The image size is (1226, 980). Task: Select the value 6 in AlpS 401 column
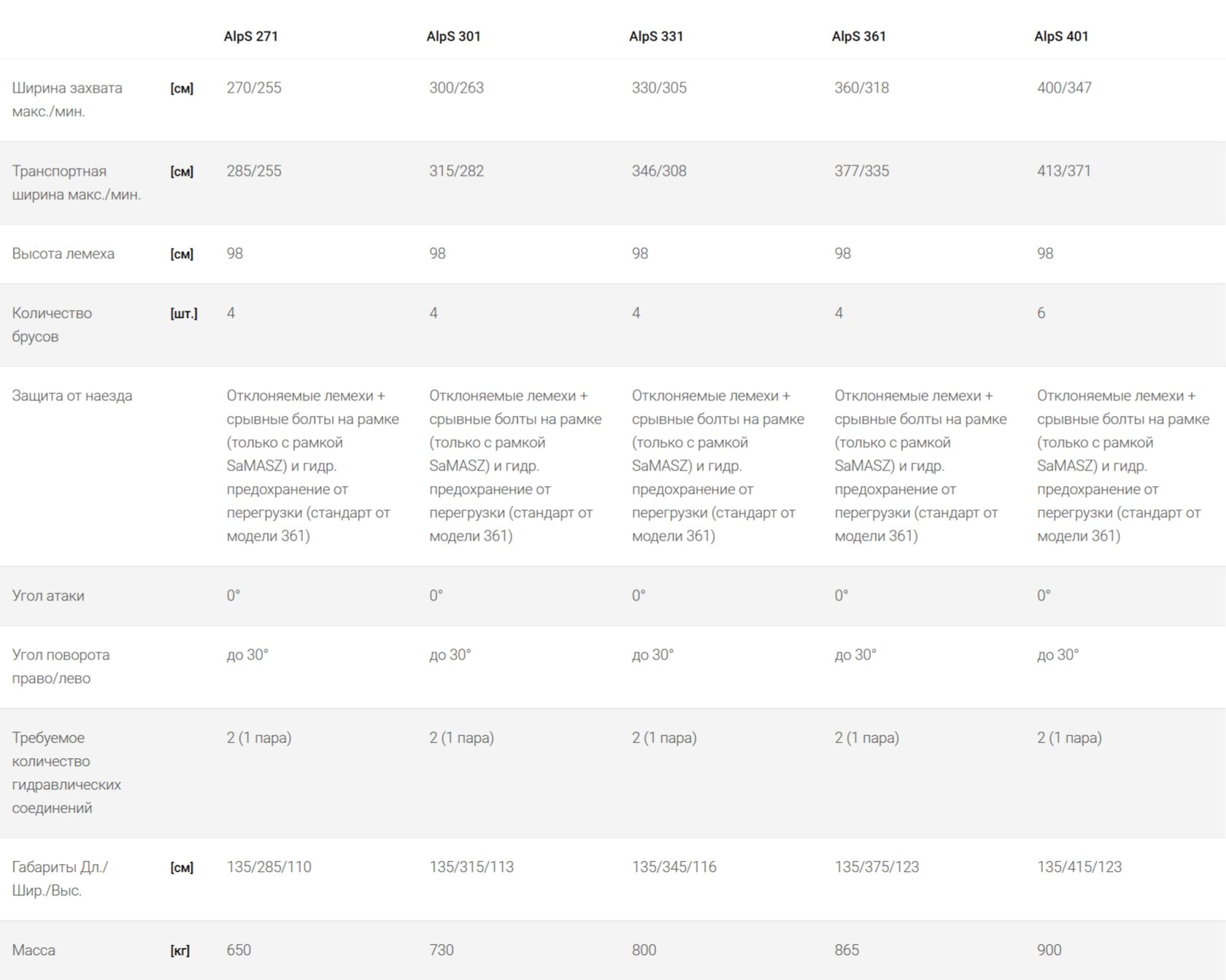pos(1041,313)
